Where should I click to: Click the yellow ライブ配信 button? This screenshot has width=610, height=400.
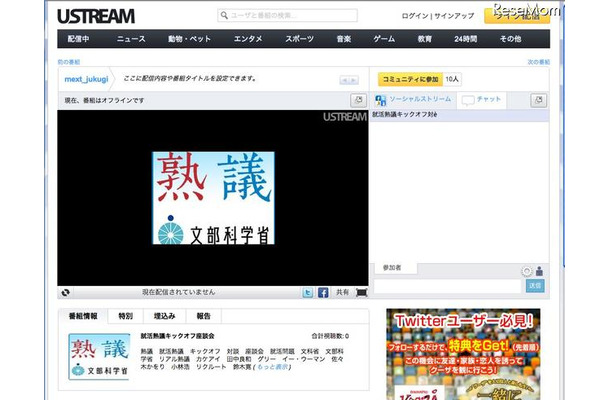517,16
